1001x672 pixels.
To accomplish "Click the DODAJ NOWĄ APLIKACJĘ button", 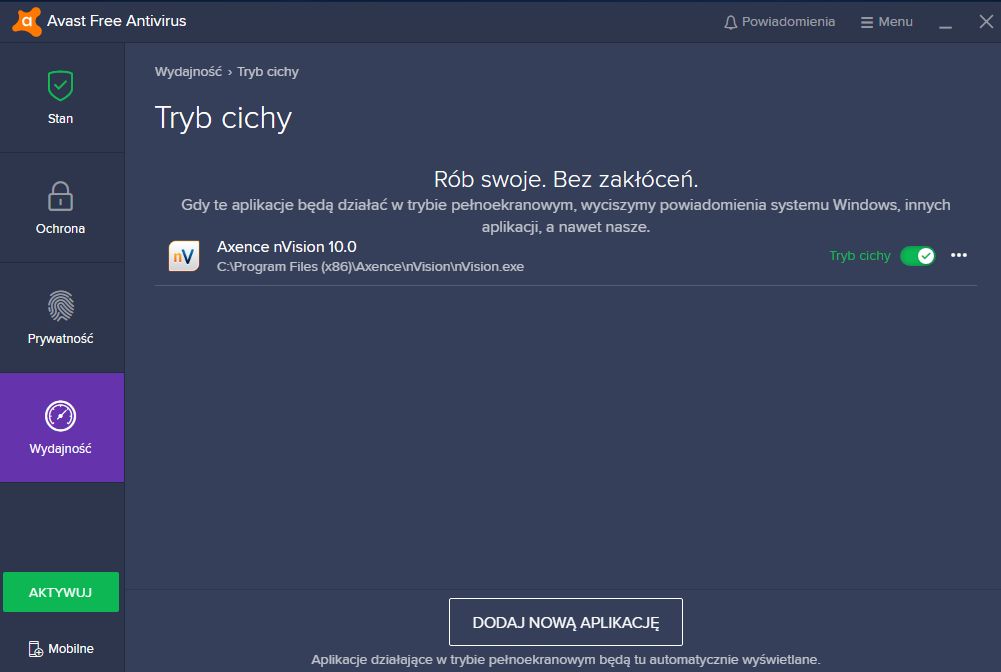I will point(565,621).
